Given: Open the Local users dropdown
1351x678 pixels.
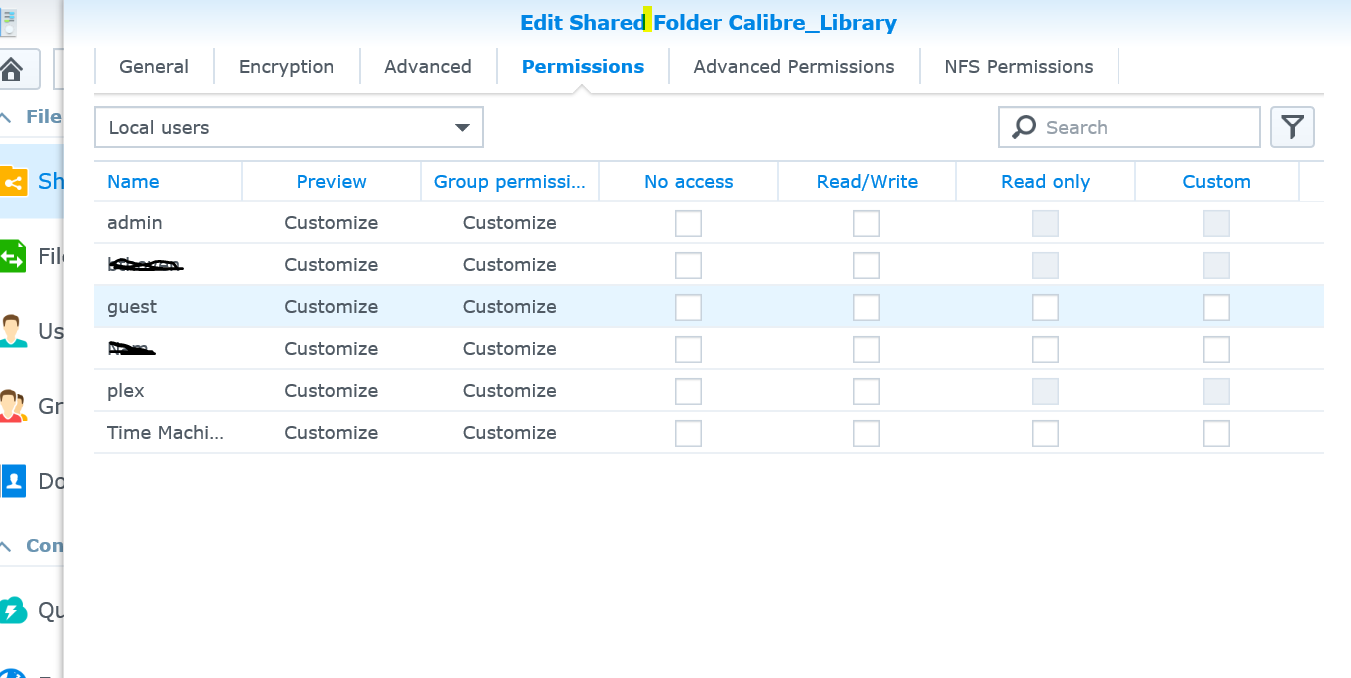Looking at the screenshot, I should (288, 127).
